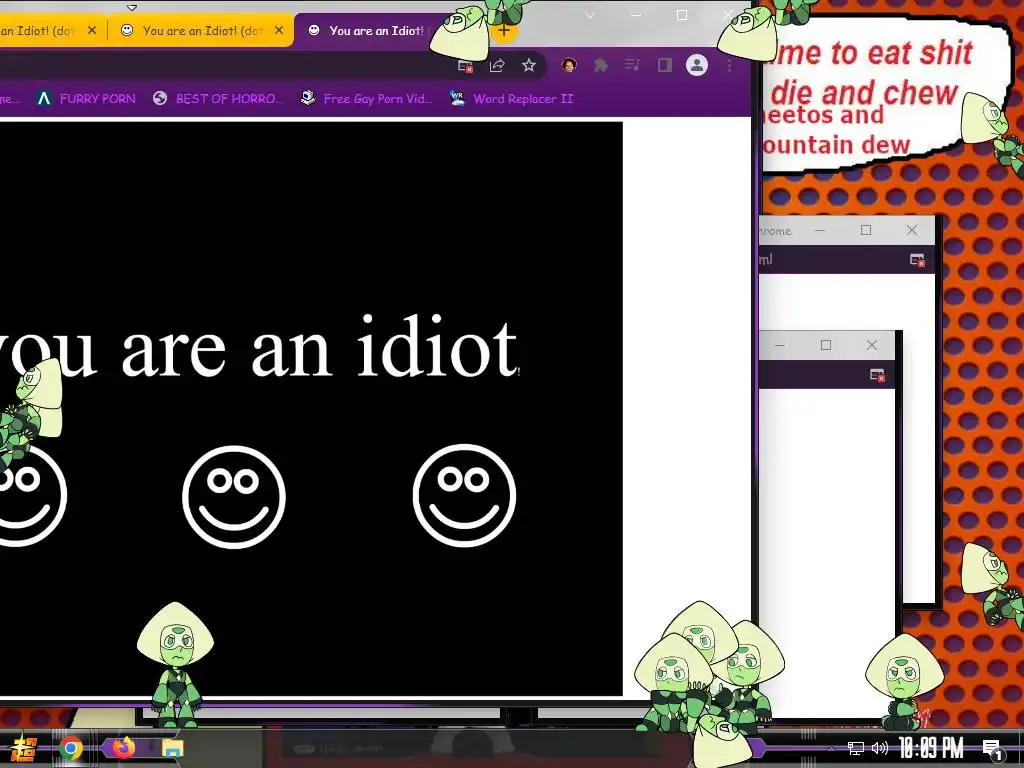Click the share this page icon
This screenshot has width=1024, height=768.
tap(497, 65)
